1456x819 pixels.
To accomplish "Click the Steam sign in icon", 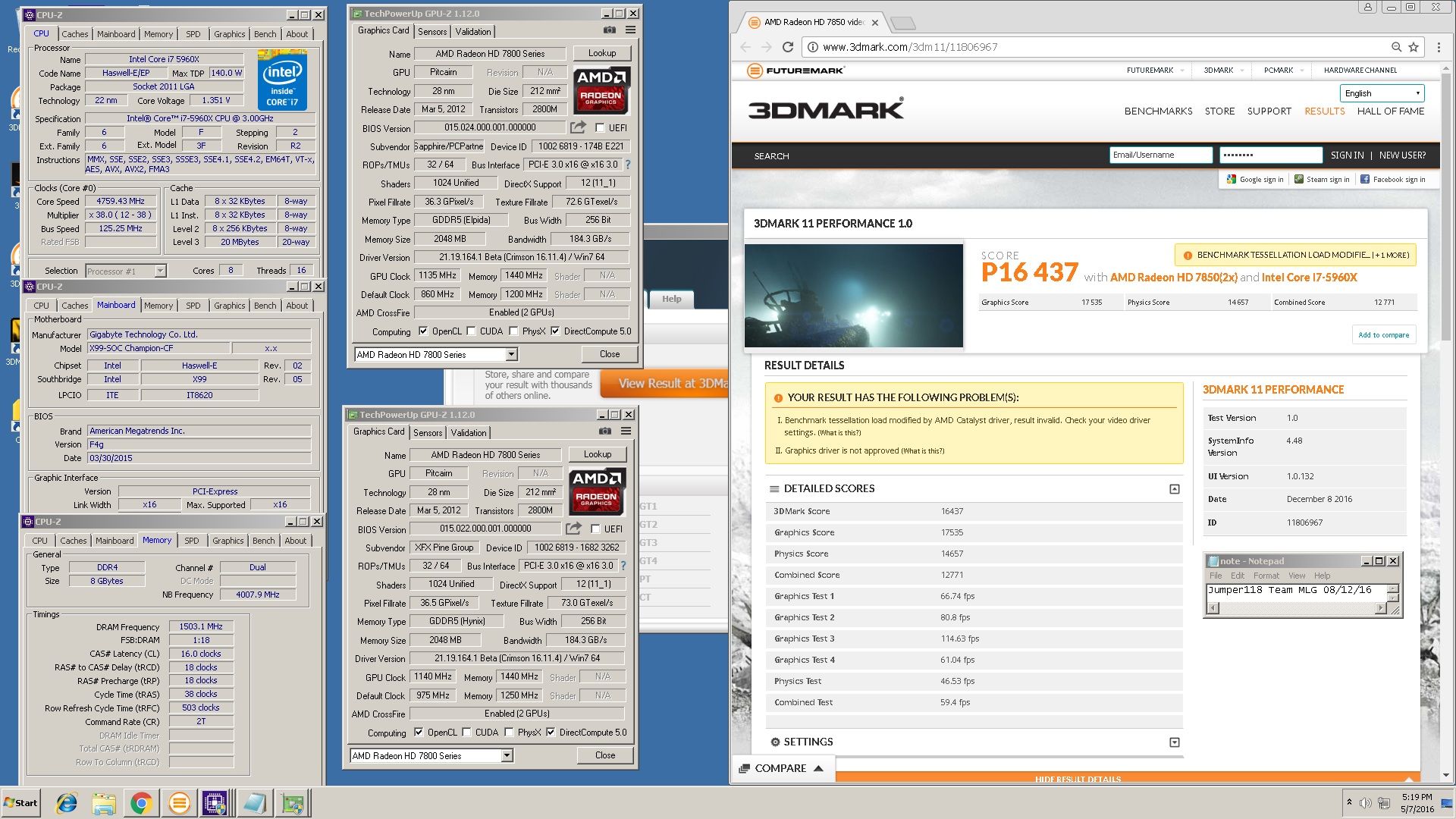I will (1299, 180).
